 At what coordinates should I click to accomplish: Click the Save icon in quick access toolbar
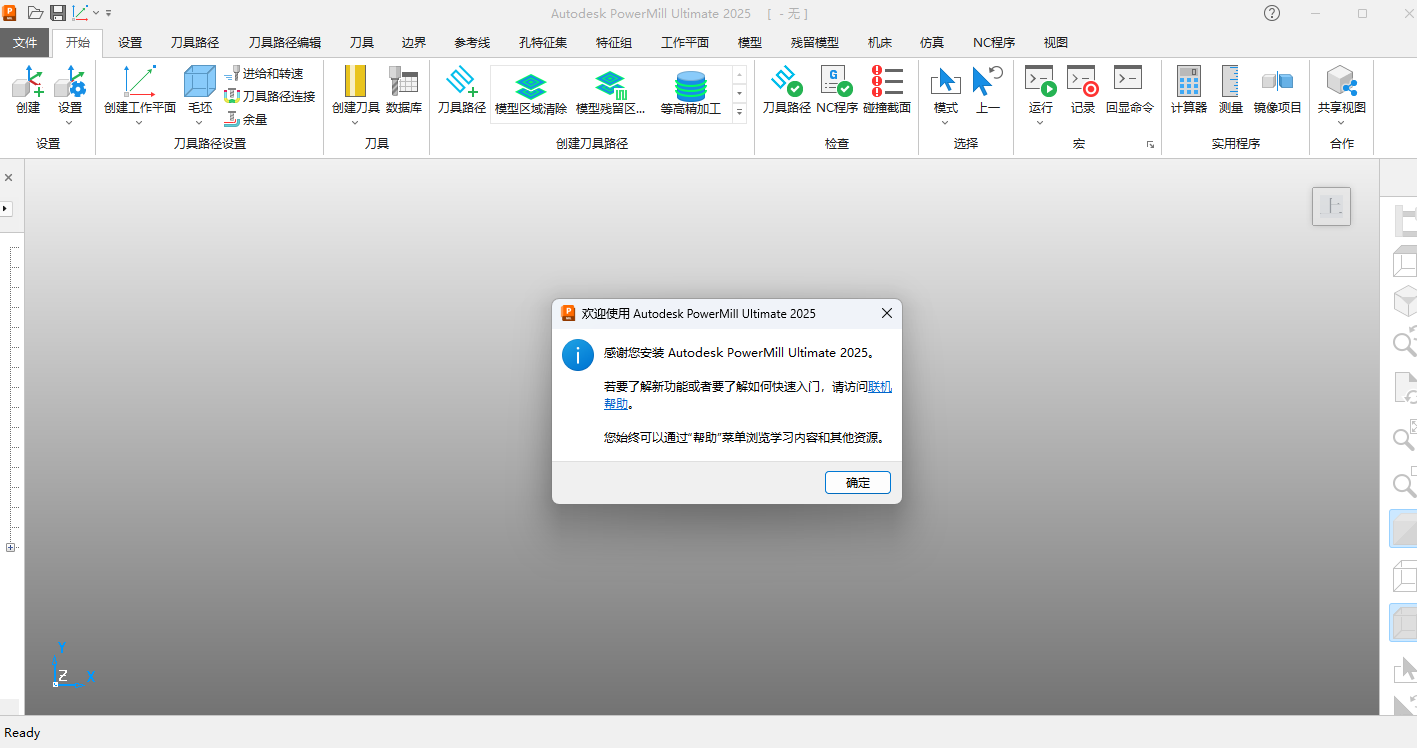pyautogui.click(x=57, y=13)
